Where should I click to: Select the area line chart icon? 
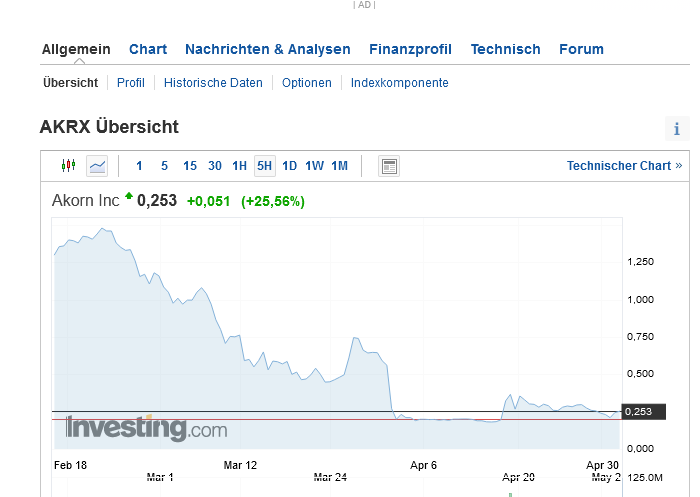pyautogui.click(x=97, y=165)
